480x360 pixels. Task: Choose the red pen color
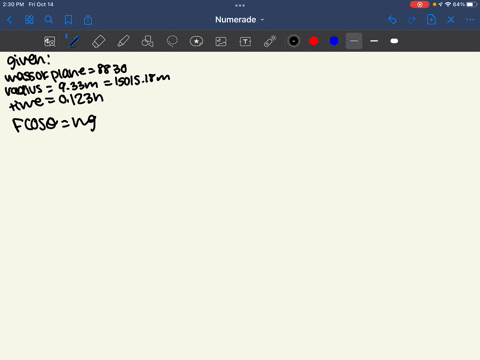coord(314,41)
